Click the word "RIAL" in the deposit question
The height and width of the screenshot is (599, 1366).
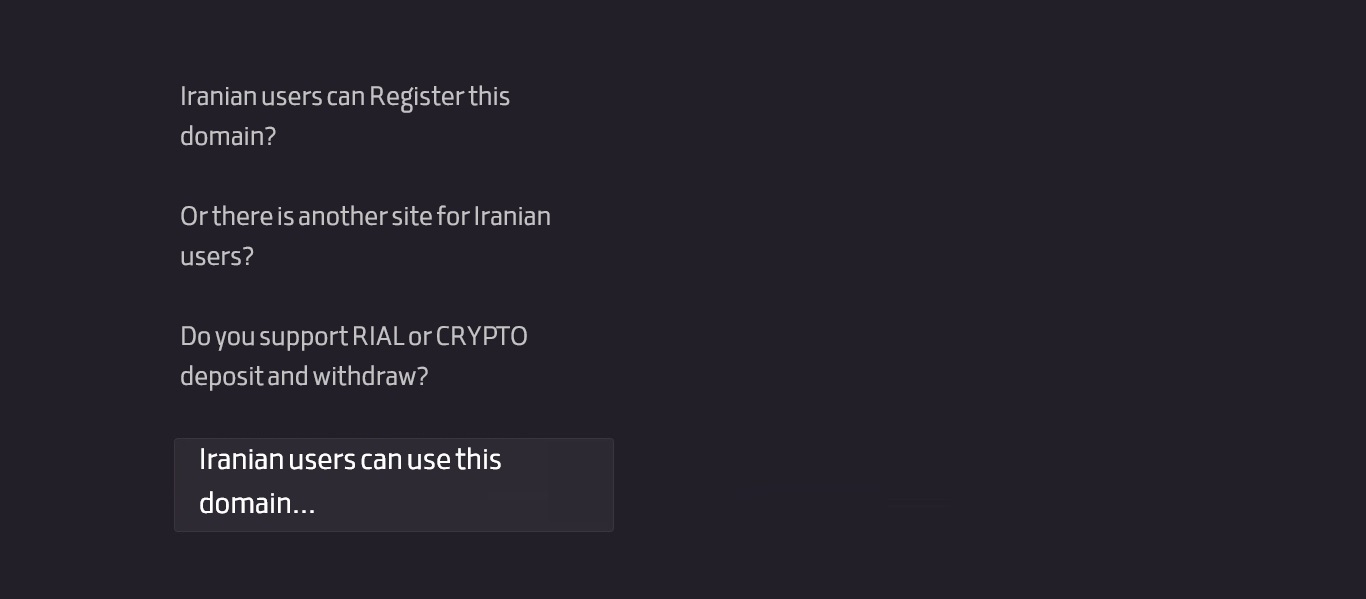click(377, 336)
